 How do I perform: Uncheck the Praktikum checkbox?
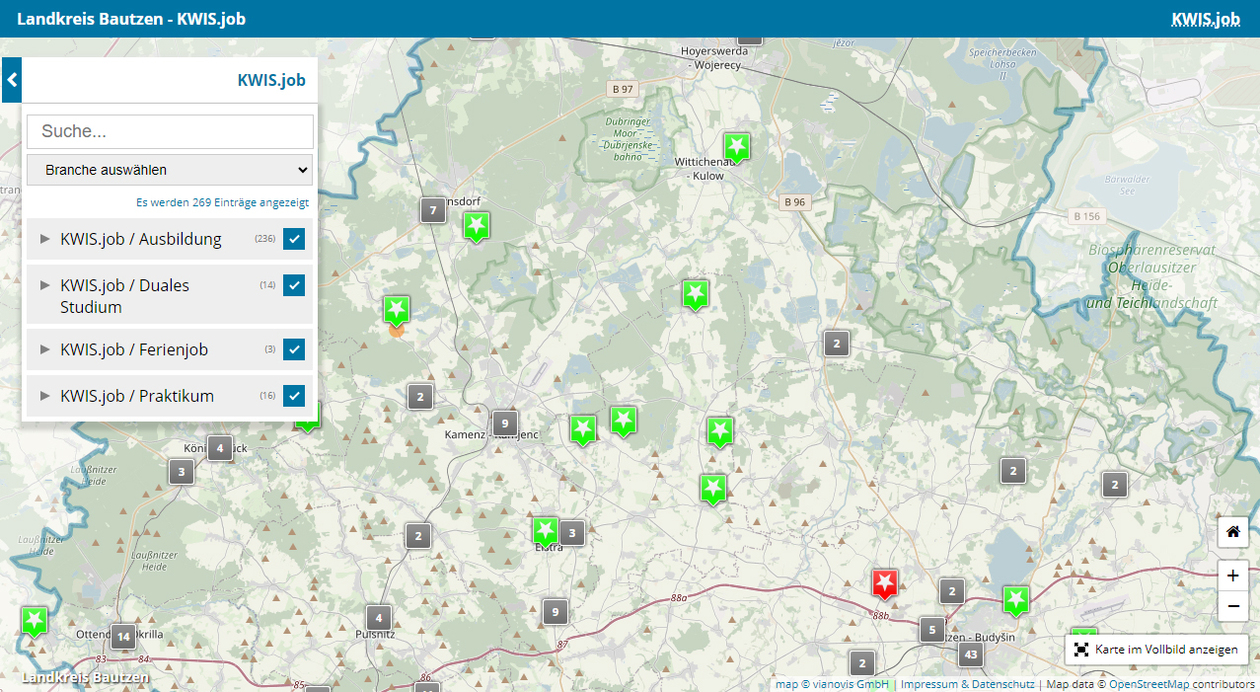click(294, 395)
